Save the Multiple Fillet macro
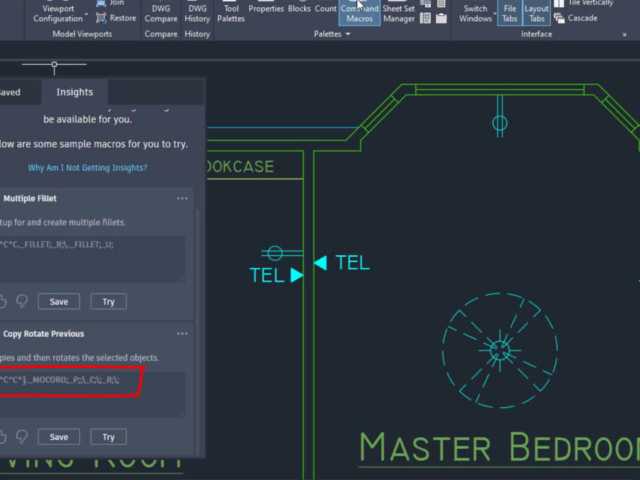The height and width of the screenshot is (480, 640). pyautogui.click(x=59, y=301)
